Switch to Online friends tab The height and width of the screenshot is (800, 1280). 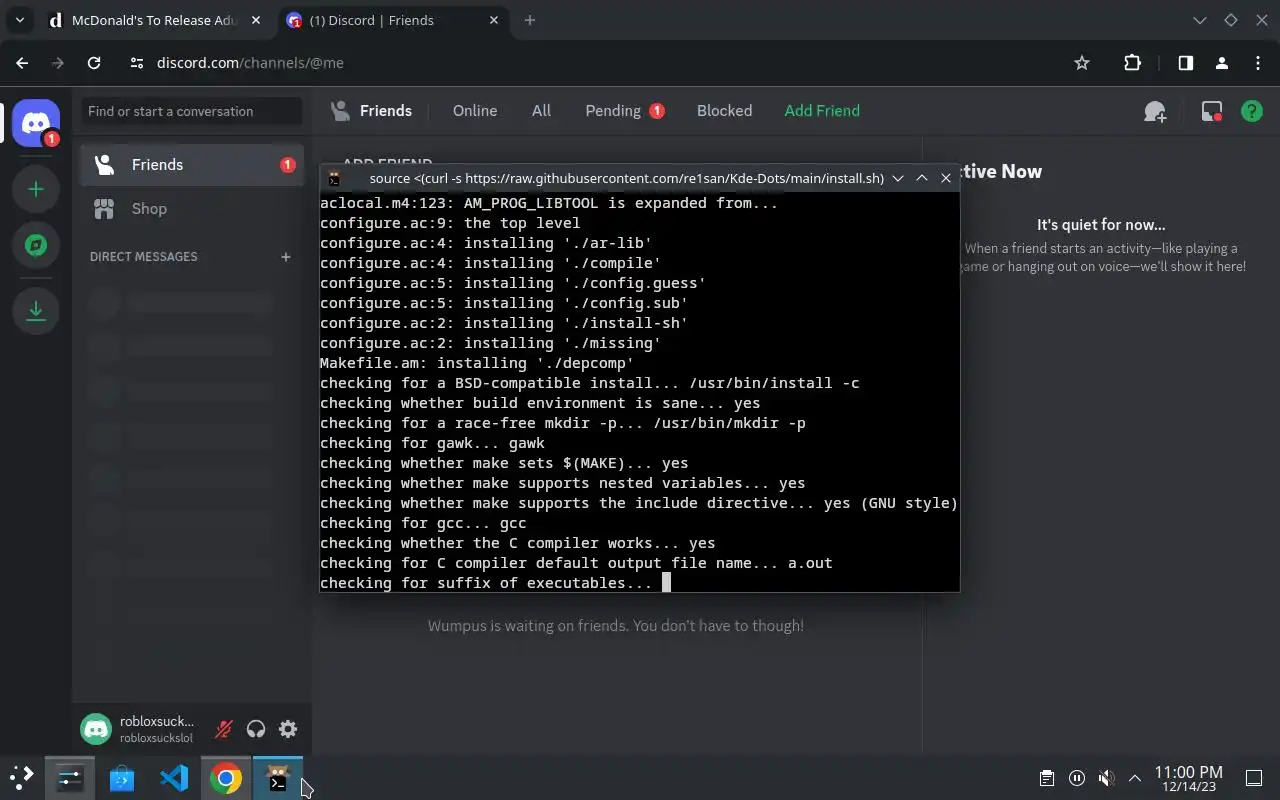click(x=475, y=111)
